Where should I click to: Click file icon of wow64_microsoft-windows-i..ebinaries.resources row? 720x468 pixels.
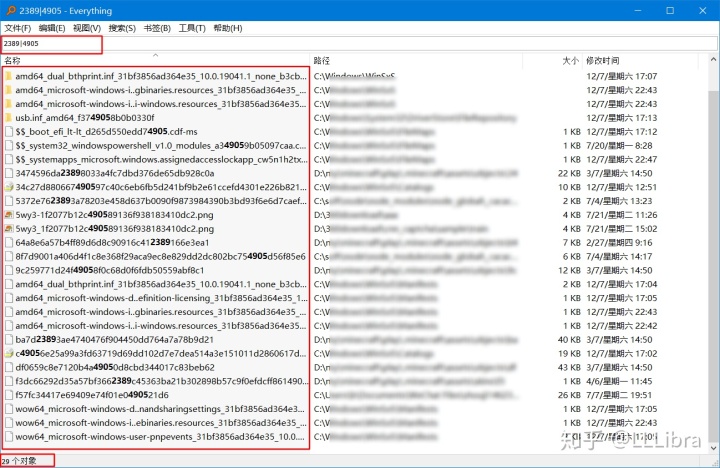click(9, 423)
